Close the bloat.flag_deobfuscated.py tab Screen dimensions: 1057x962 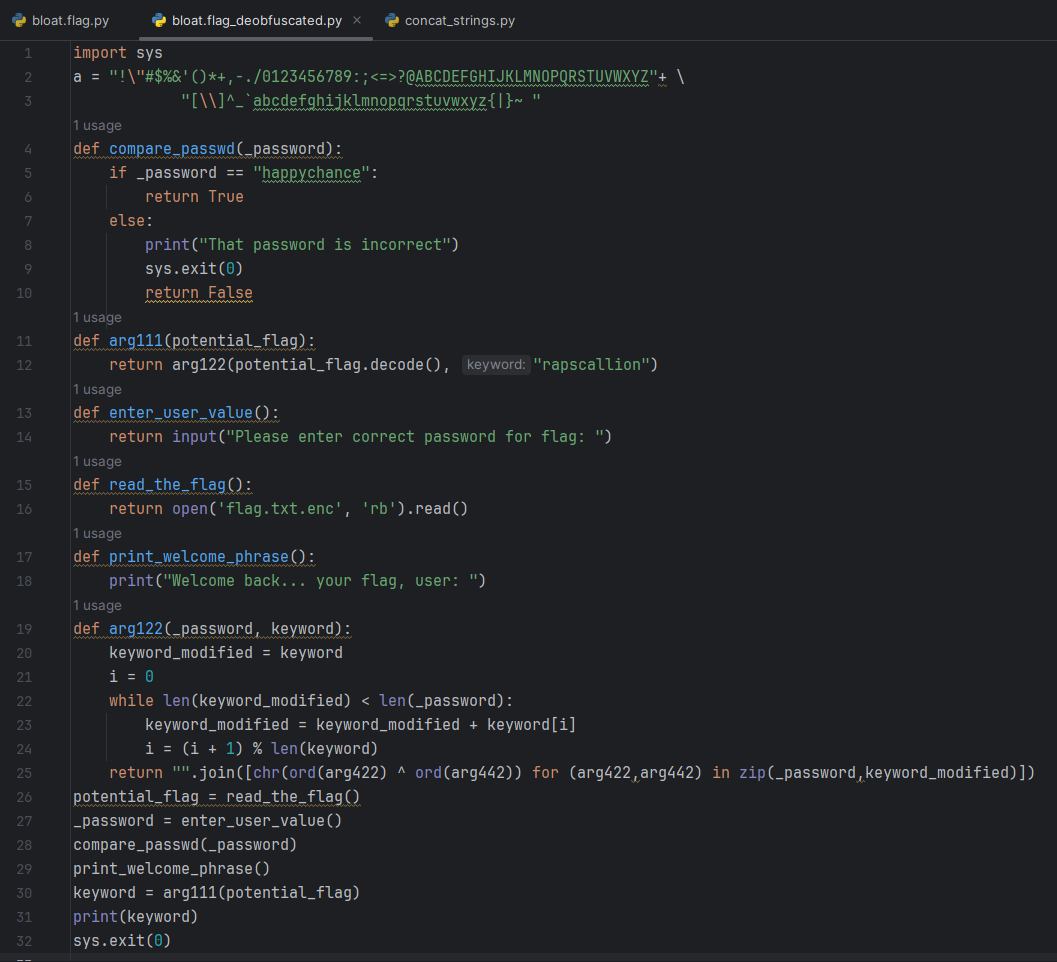[358, 20]
